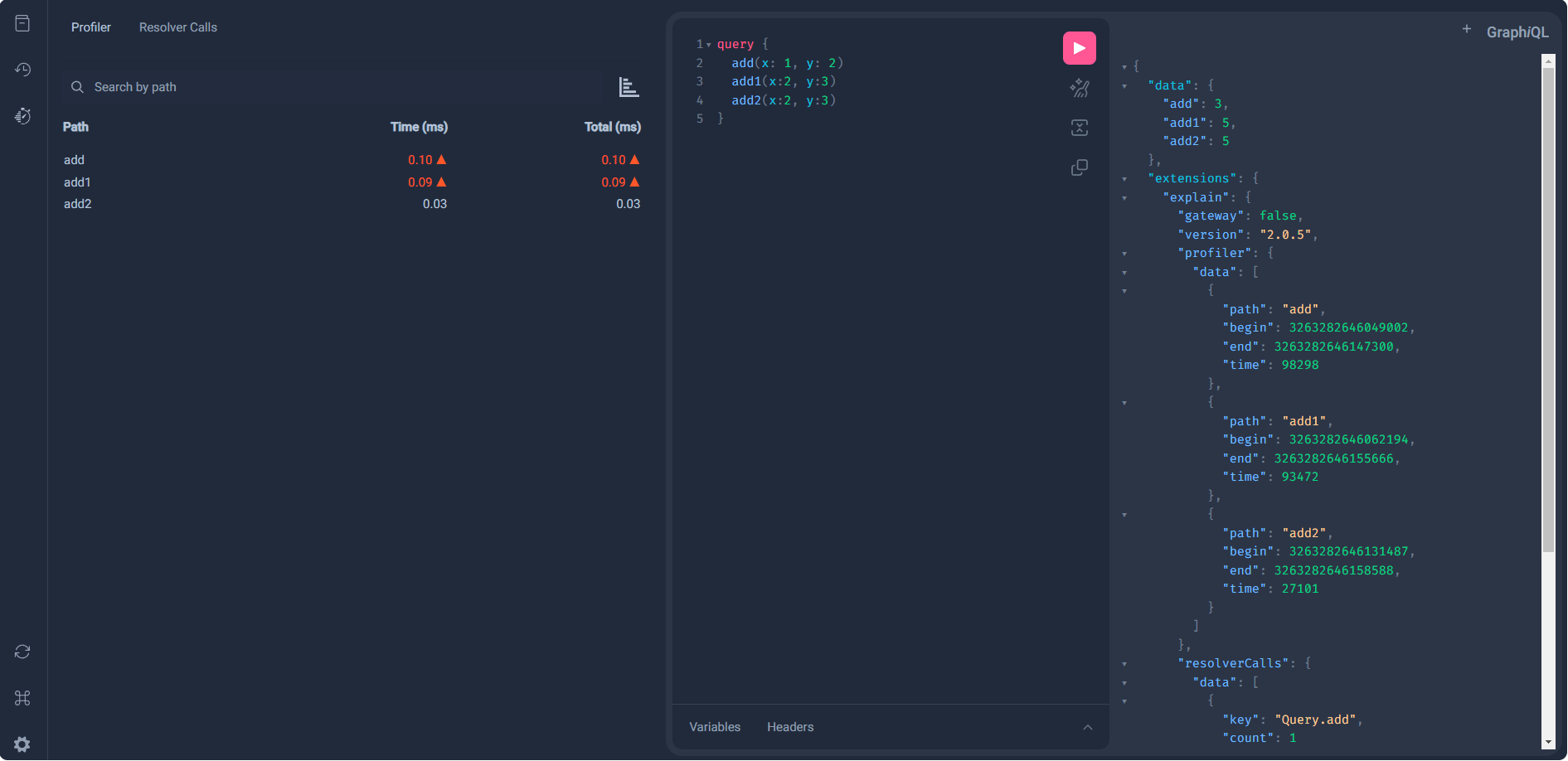Screen dimensions: 1568x761
Task: Open the profiler stopwatch sidebar icon
Action: coord(22,116)
